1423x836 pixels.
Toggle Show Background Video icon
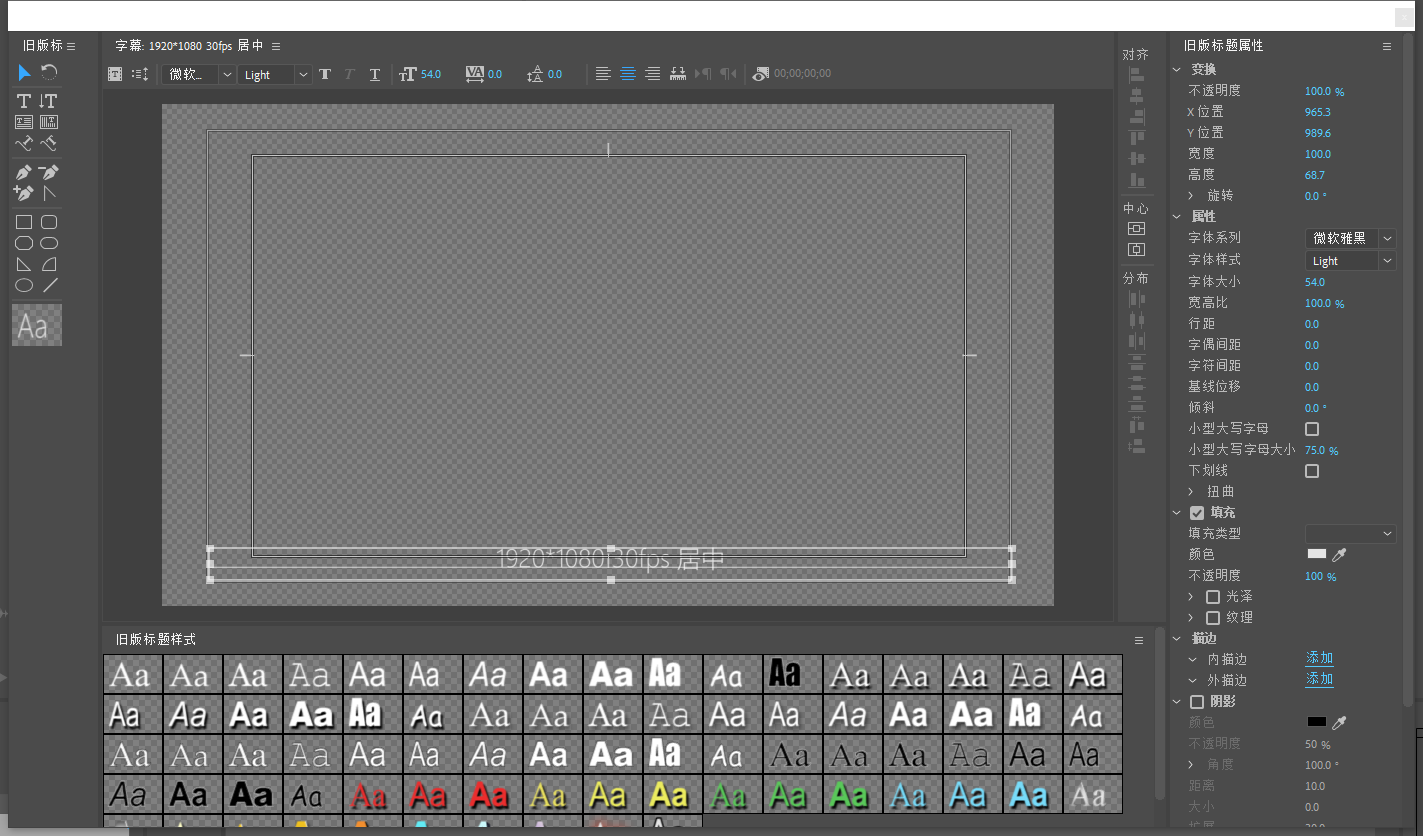pyautogui.click(x=761, y=74)
